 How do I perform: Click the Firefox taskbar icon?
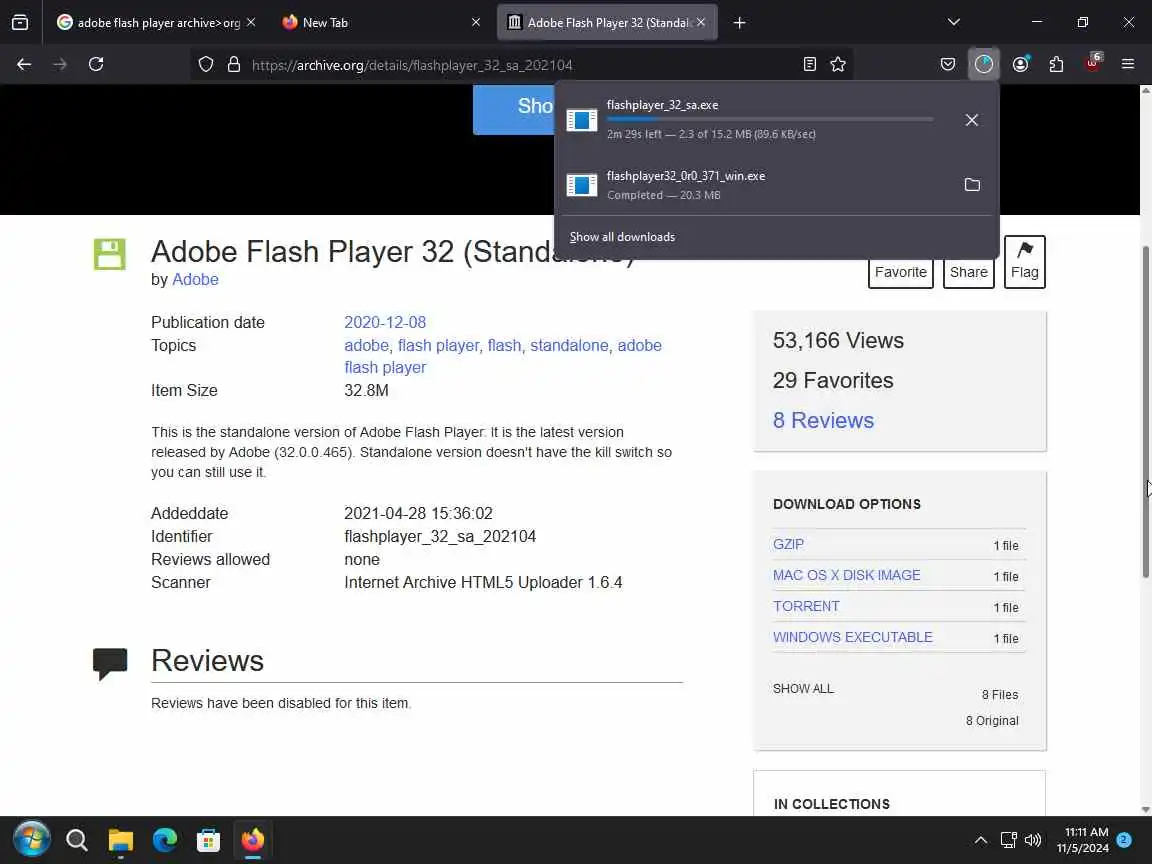pos(253,840)
